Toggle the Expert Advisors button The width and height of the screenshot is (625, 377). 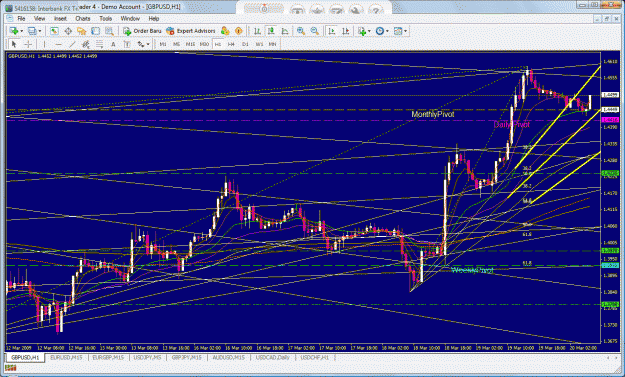click(x=191, y=31)
